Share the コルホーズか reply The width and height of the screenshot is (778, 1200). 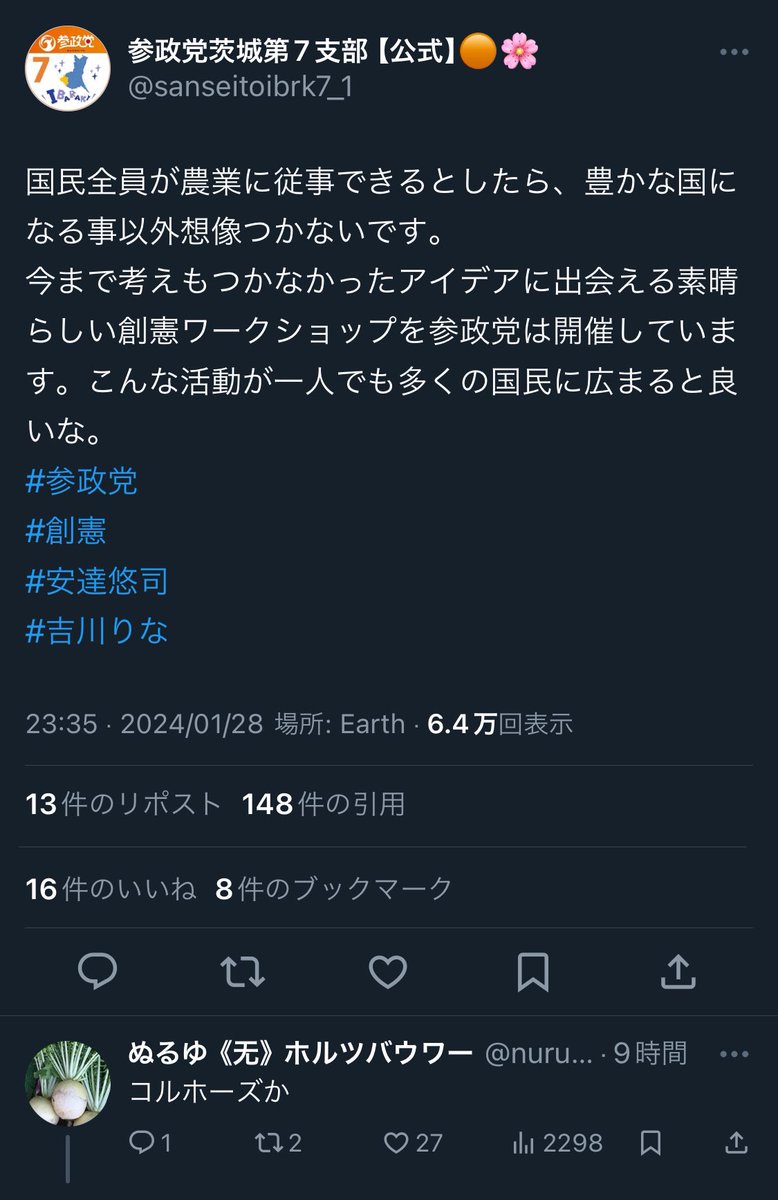[735, 1142]
